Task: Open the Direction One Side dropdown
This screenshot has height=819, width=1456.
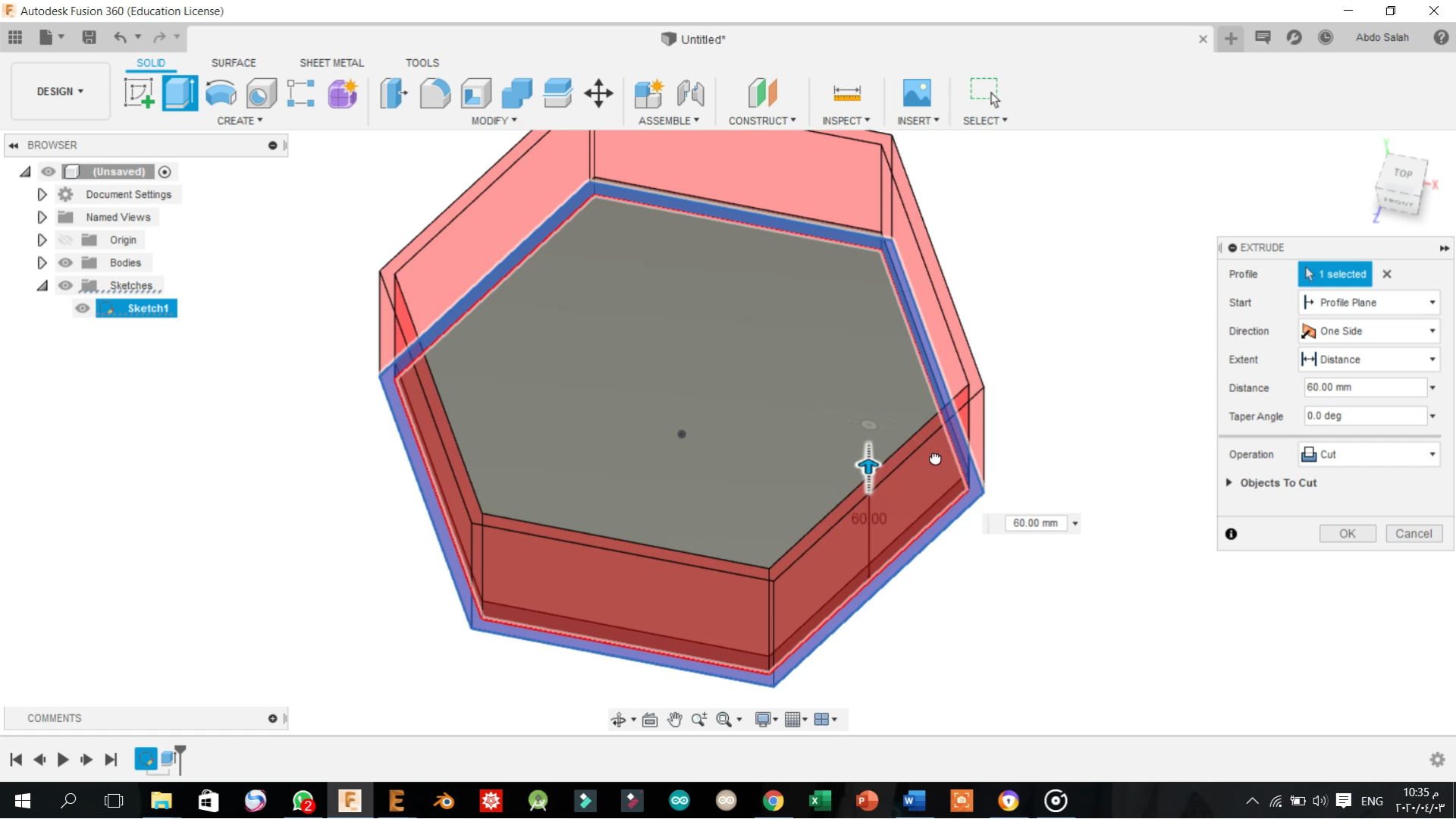Action: coord(1369,331)
